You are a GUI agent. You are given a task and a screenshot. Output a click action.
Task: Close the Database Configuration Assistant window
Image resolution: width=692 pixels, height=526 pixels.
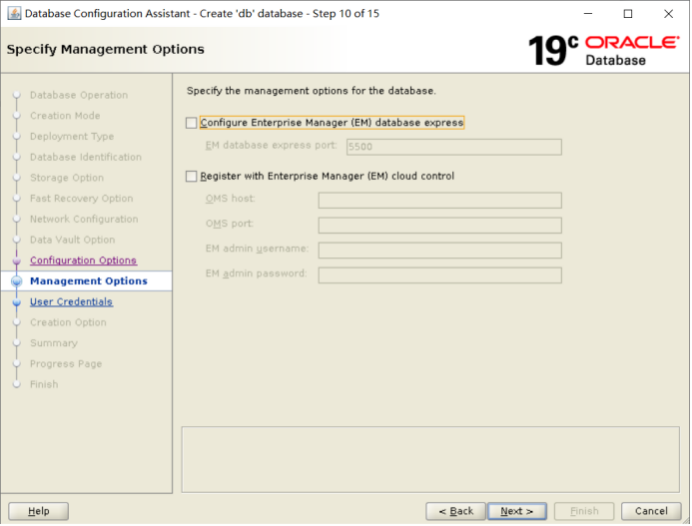tap(668, 14)
